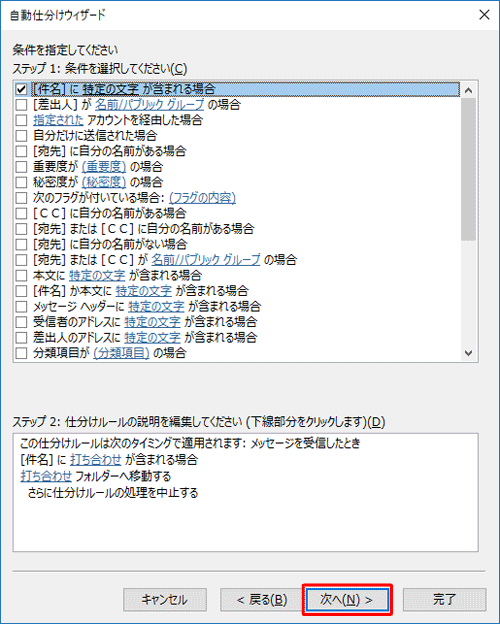Open 打ち合わせ folder link in step 2
The image size is (500, 624).
point(46,476)
